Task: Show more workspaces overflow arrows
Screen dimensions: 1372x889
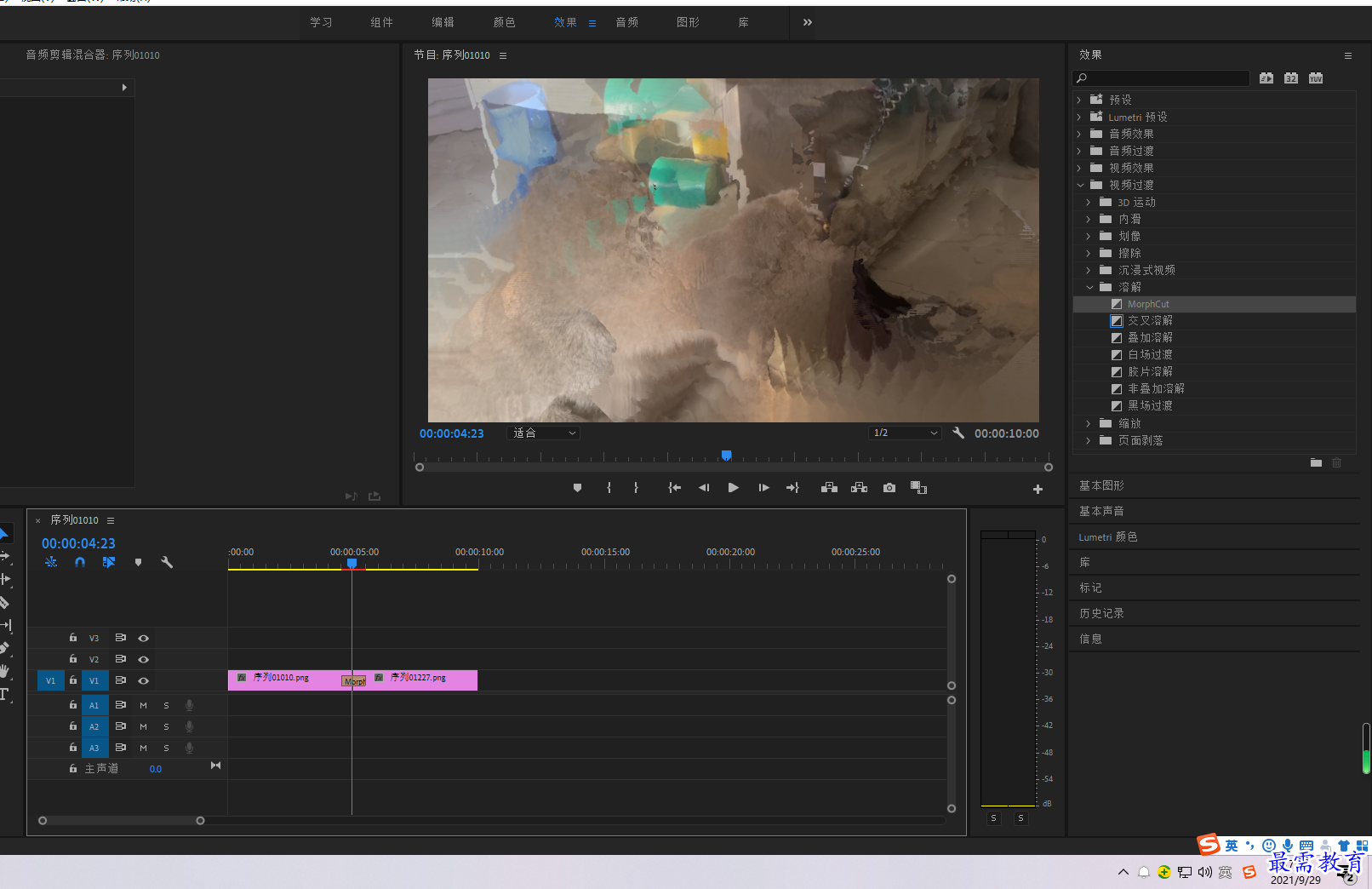Action: pyautogui.click(x=807, y=22)
